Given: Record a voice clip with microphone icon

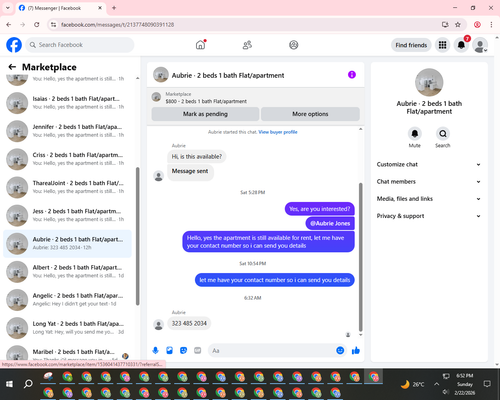Looking at the screenshot, I should [155, 350].
